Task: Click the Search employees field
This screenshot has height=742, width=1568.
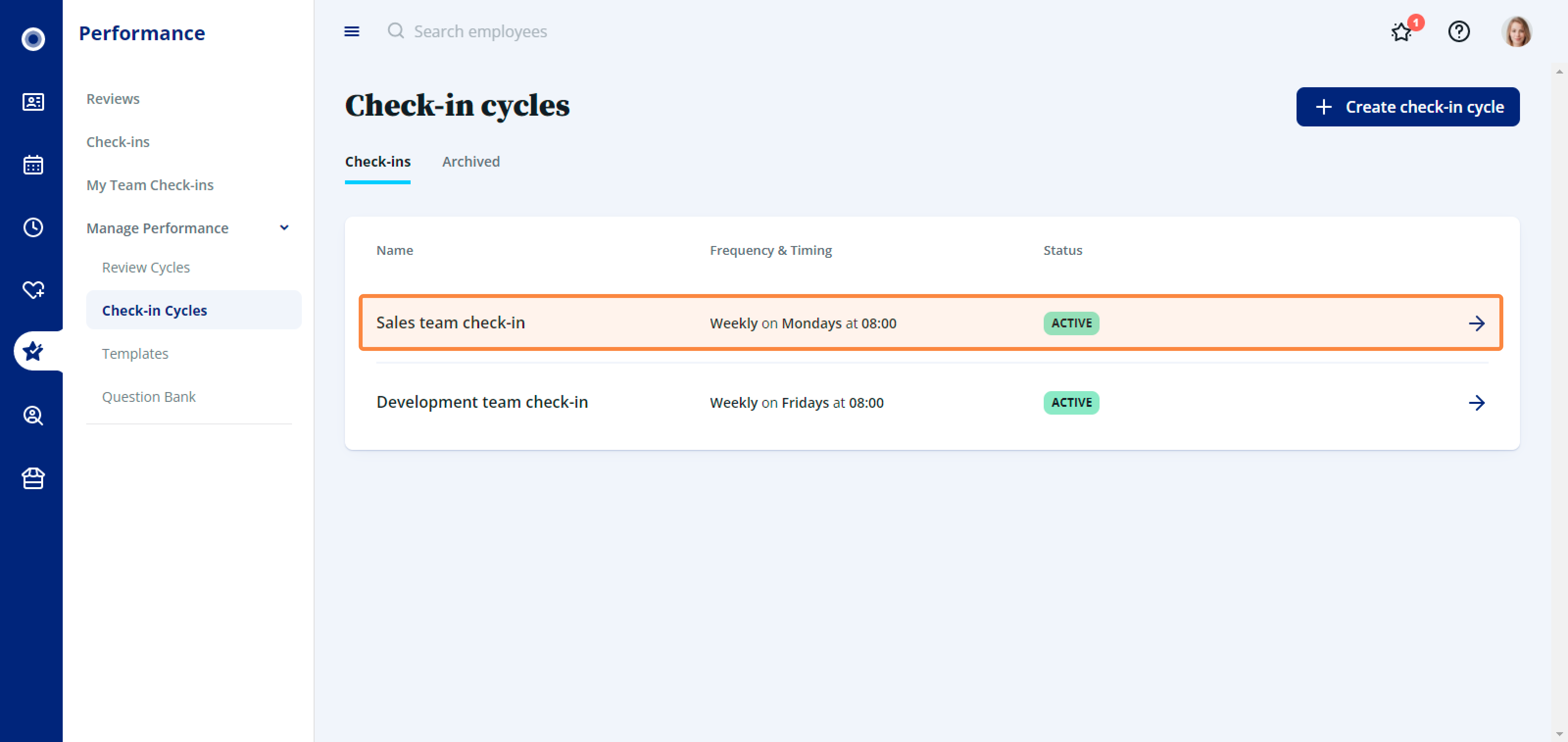Action: (480, 31)
